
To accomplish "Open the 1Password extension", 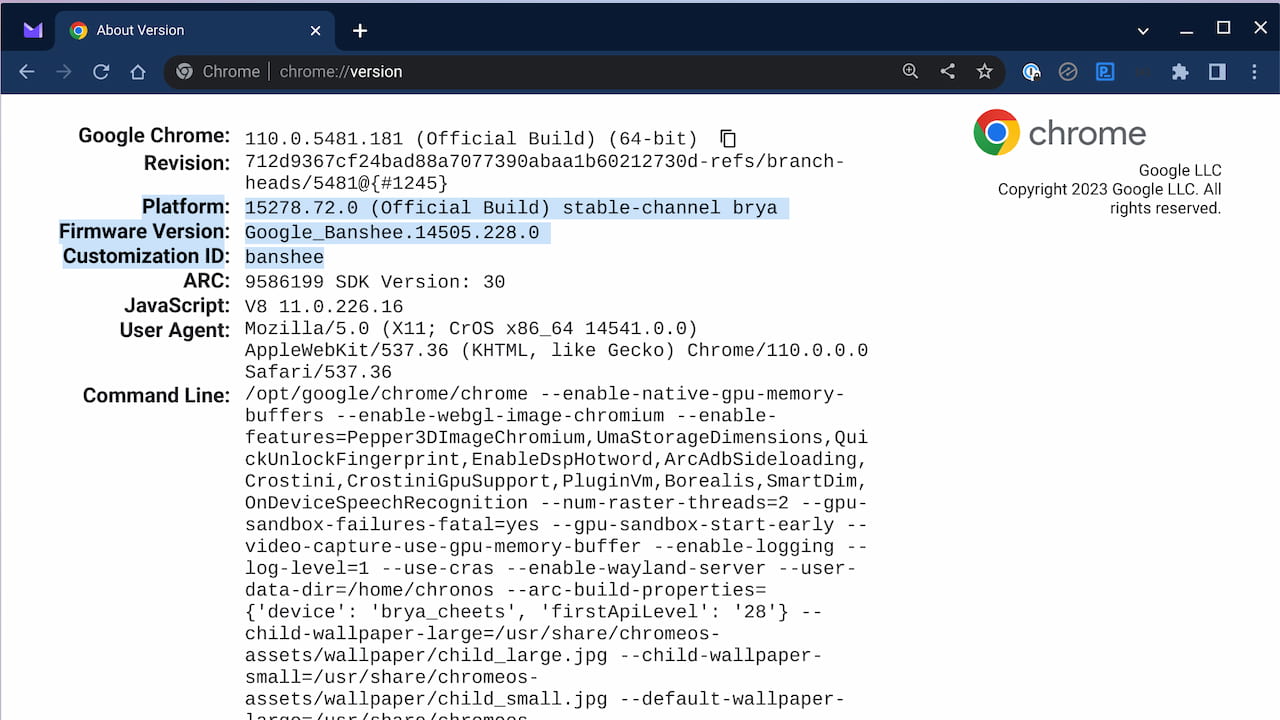I will (1031, 72).
